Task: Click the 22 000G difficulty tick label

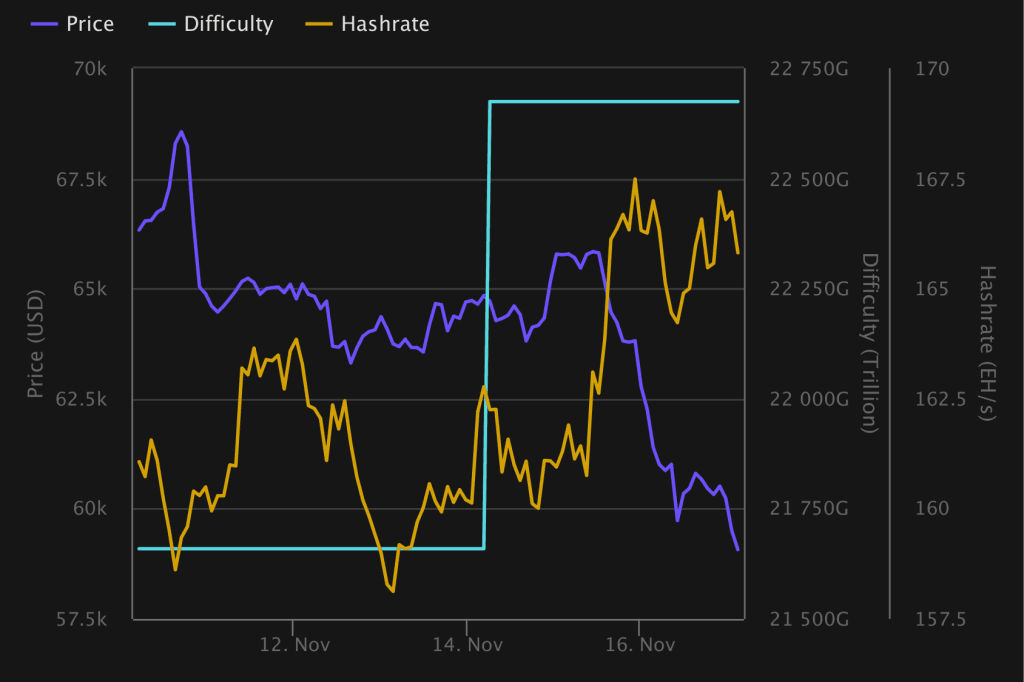Action: (810, 400)
